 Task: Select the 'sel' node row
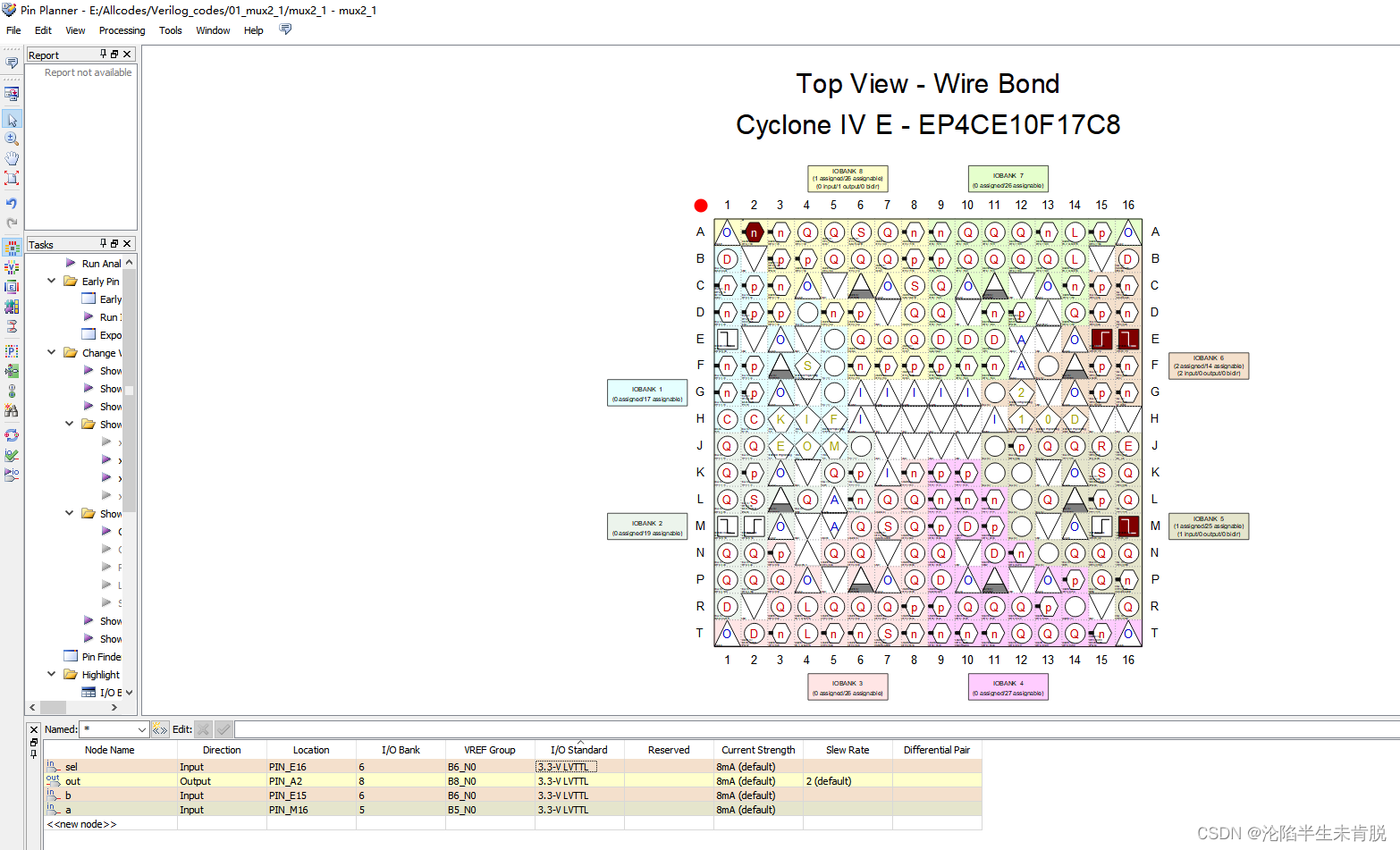[513, 767]
